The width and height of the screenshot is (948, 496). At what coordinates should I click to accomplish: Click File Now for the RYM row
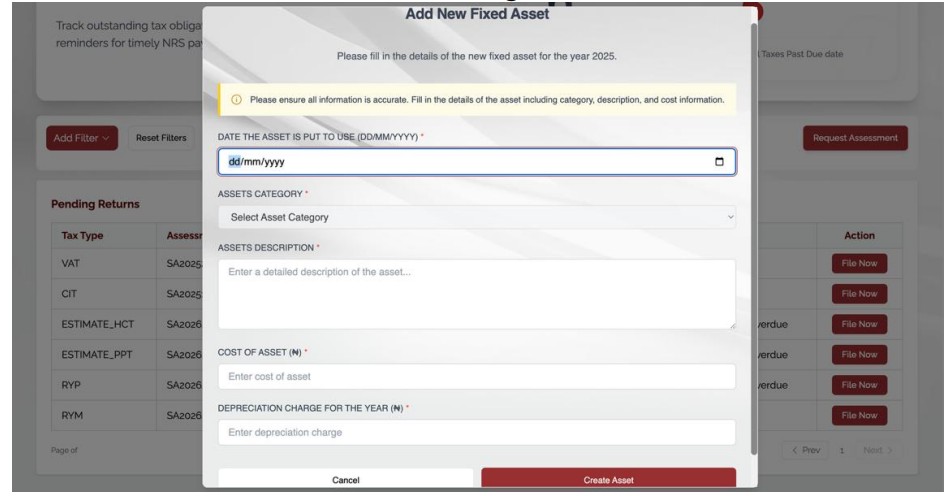[859, 415]
